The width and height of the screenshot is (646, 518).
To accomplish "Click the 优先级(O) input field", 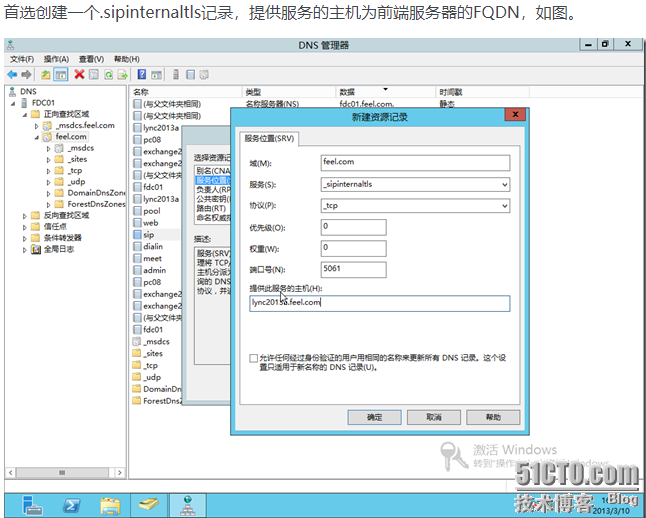I will click(x=353, y=227).
